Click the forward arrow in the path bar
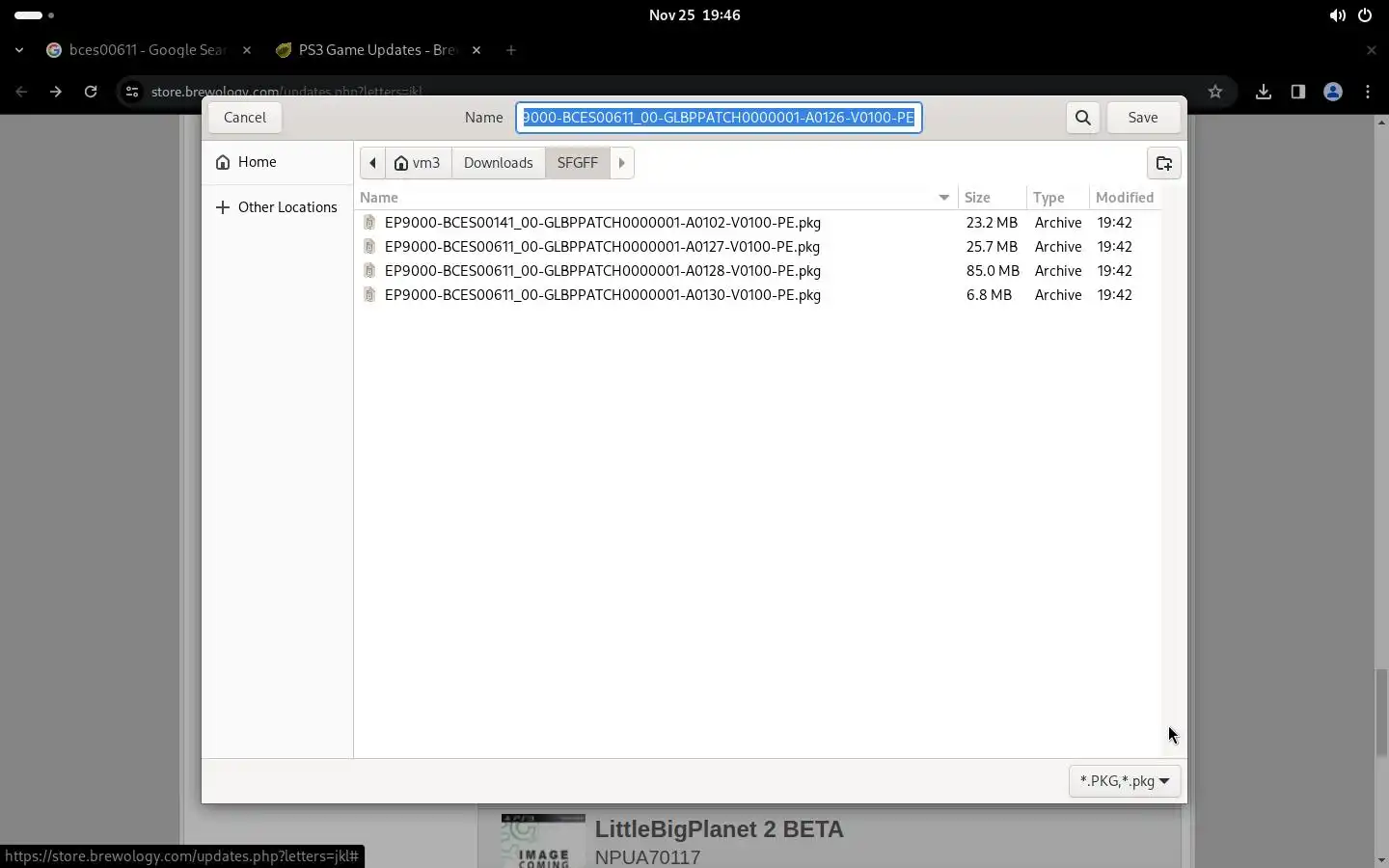The image size is (1389, 868). 622,163
